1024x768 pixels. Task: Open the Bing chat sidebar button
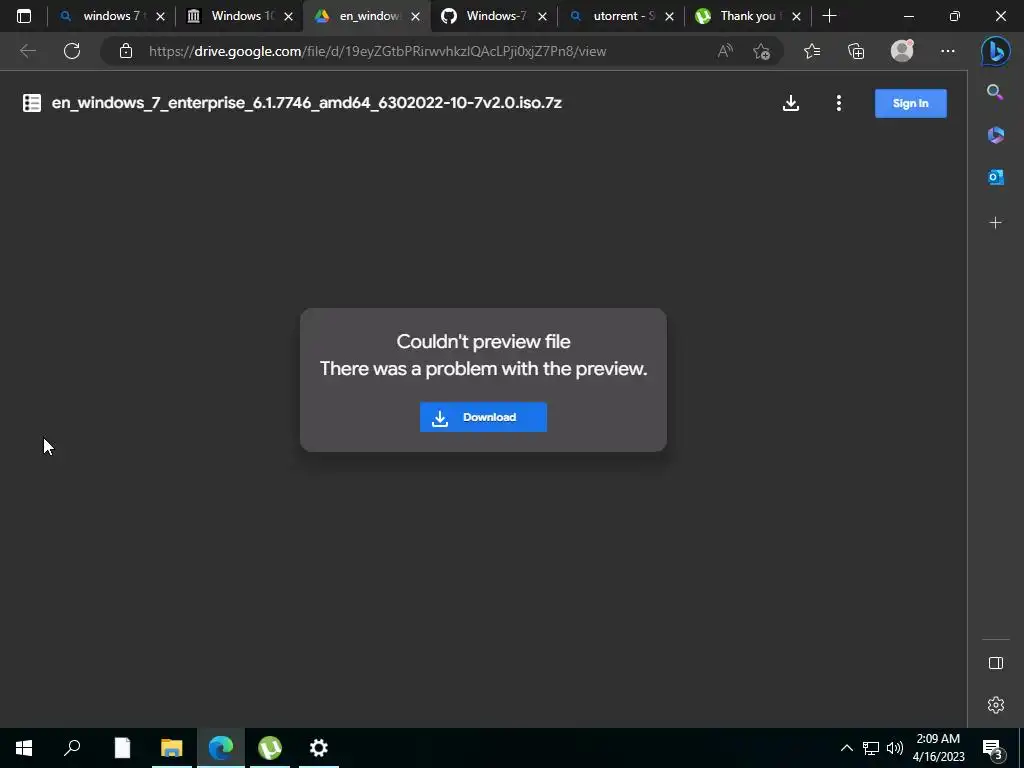tap(995, 52)
